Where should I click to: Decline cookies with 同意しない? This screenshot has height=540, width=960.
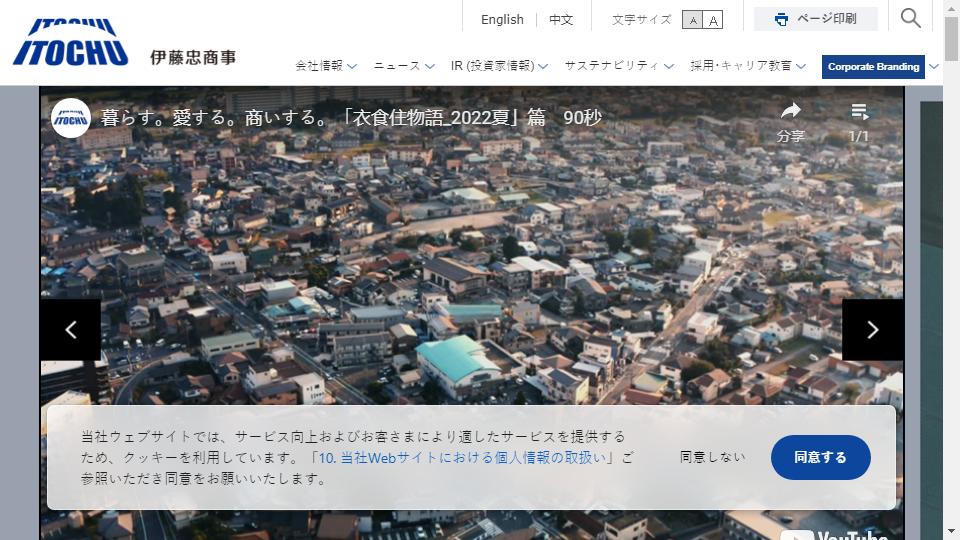point(712,457)
